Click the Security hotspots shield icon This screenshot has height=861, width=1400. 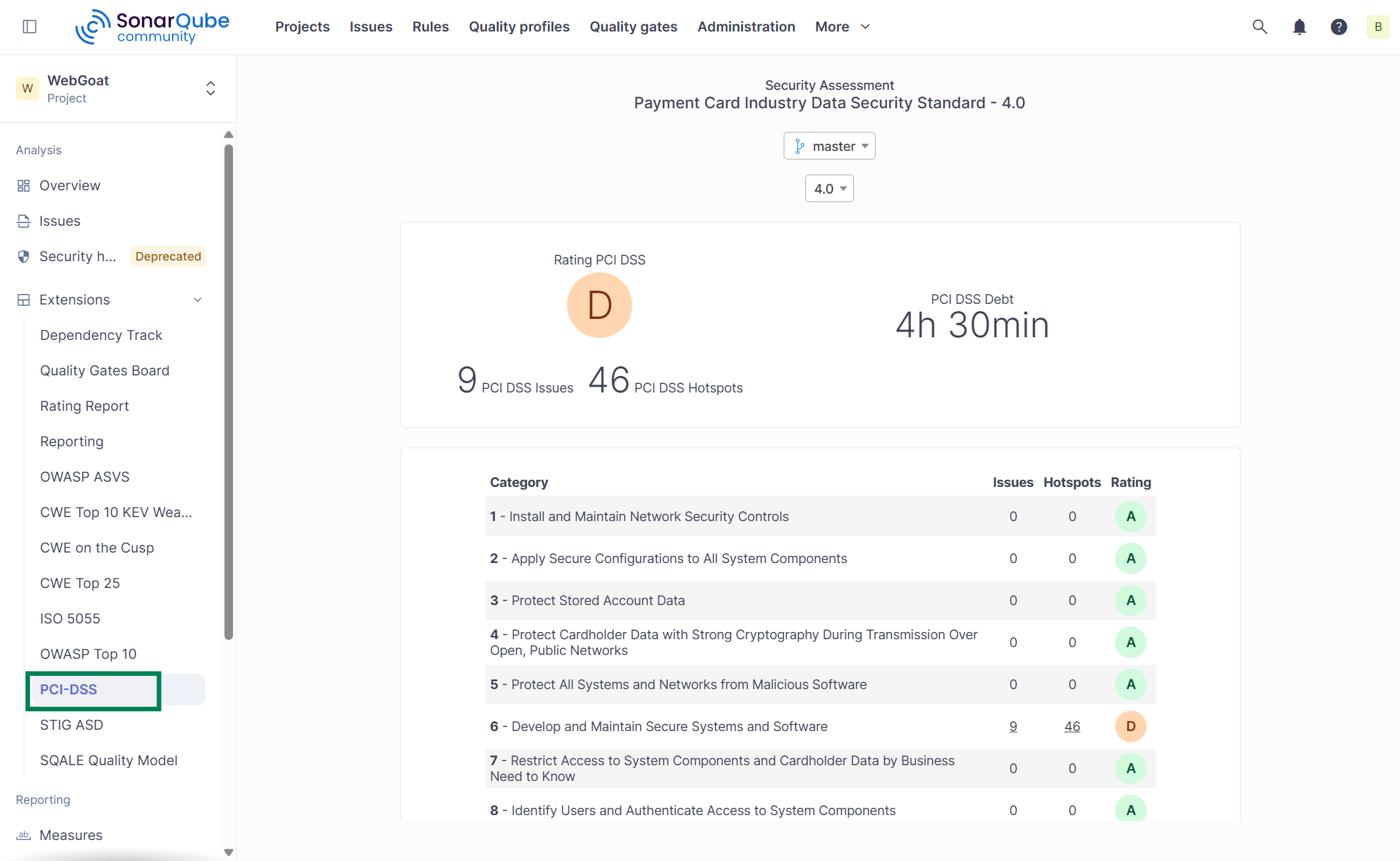[x=24, y=257]
